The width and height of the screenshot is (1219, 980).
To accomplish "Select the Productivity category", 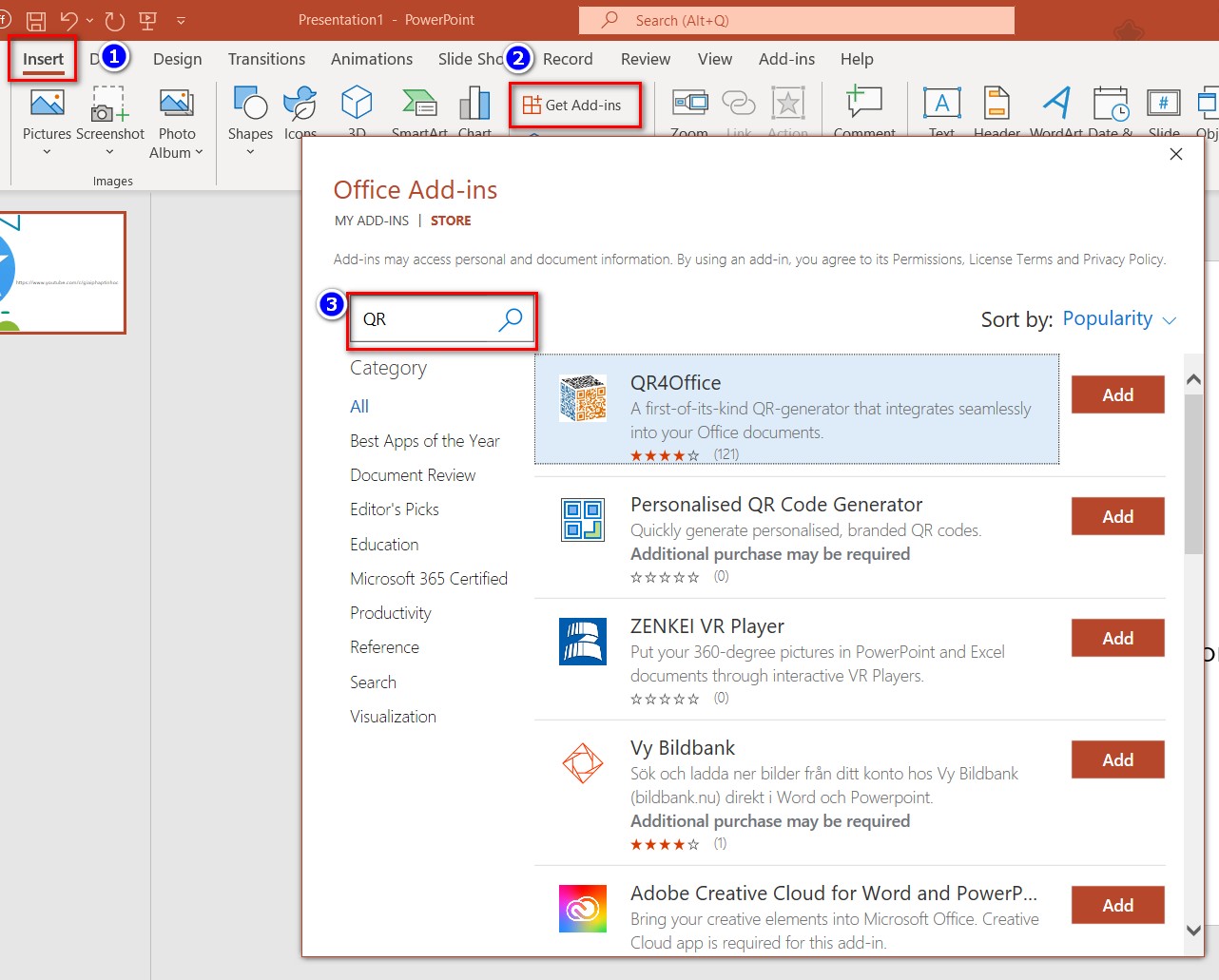I will coord(391,613).
